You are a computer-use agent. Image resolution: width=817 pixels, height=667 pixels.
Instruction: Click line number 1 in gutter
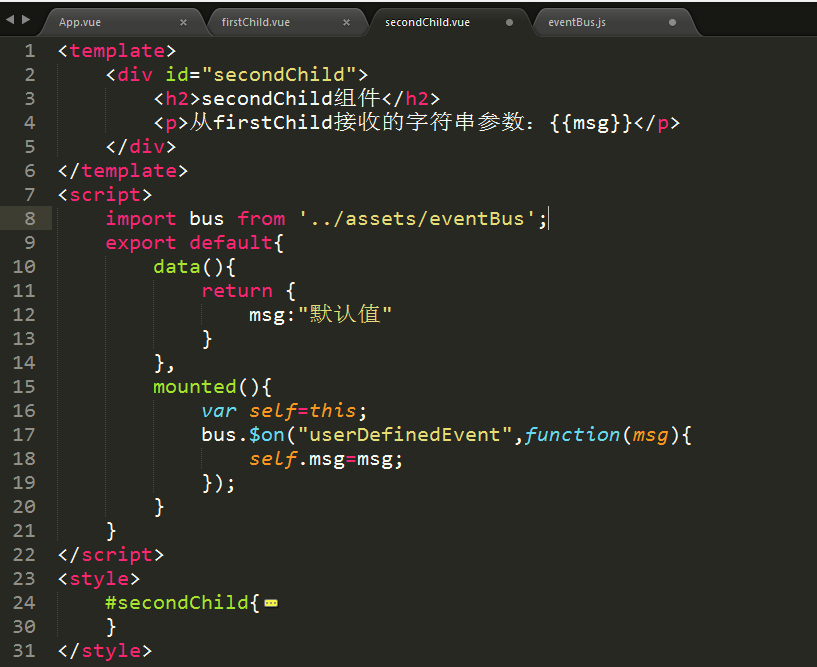click(x=30, y=51)
